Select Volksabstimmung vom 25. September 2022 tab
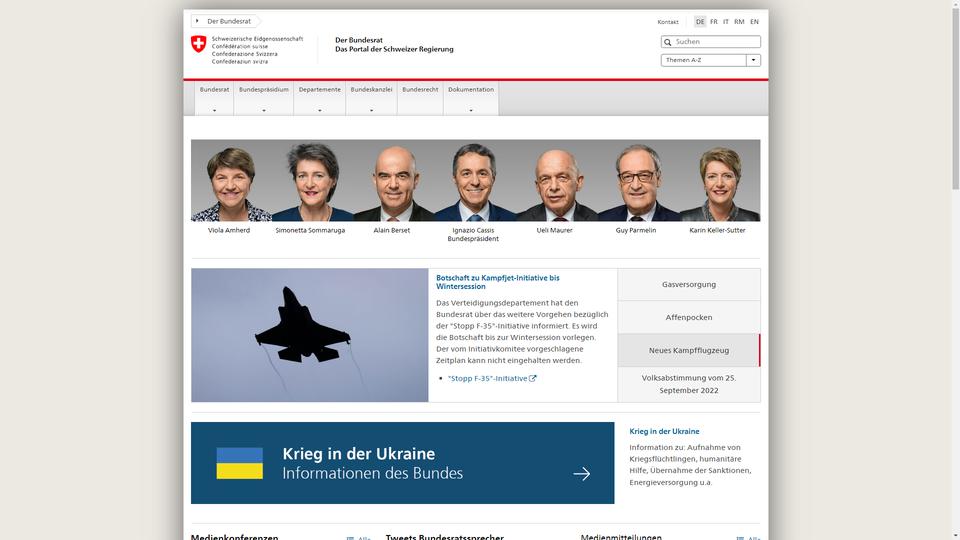 pyautogui.click(x=689, y=384)
